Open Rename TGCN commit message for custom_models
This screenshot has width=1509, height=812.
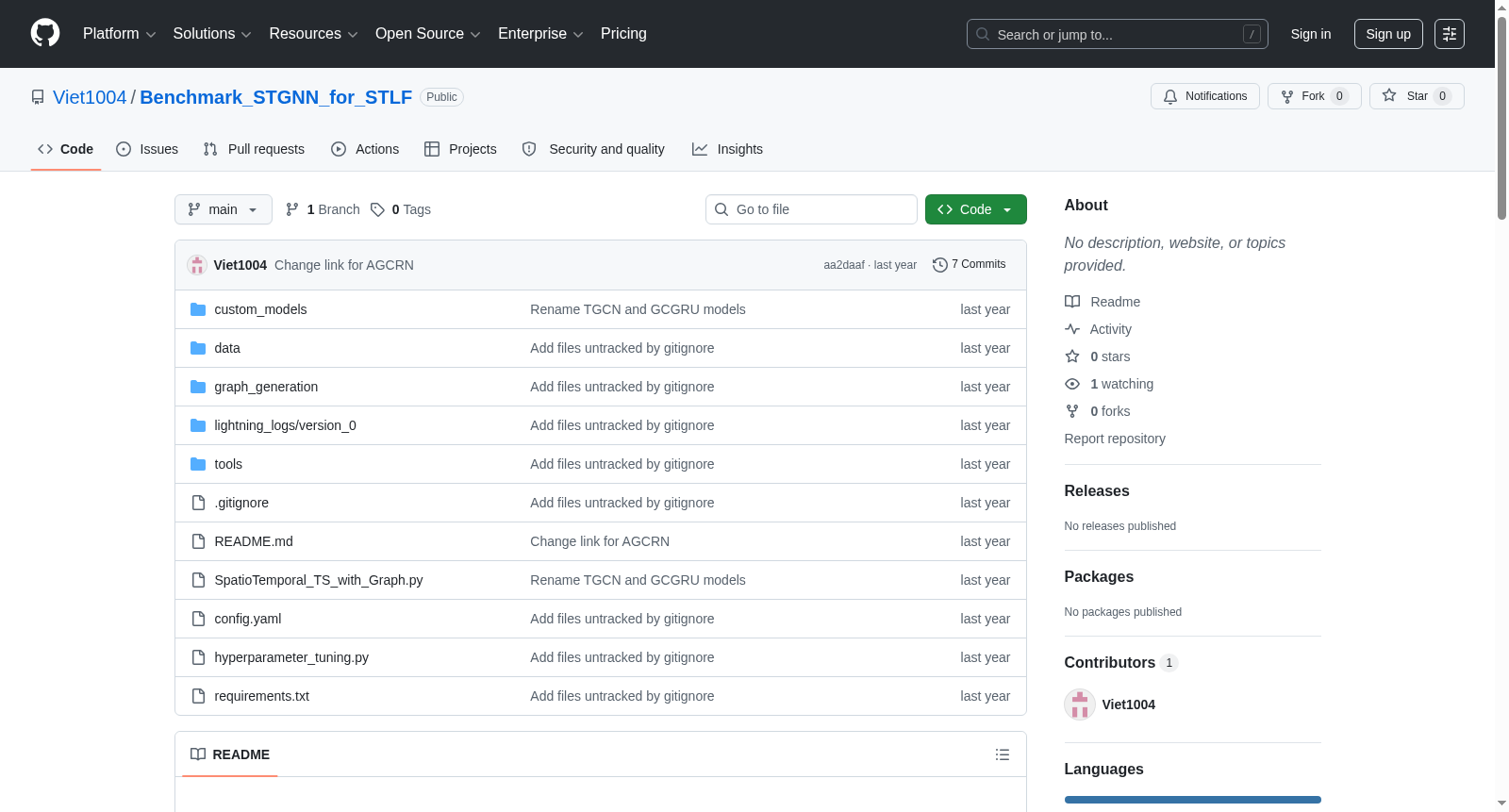point(638,309)
